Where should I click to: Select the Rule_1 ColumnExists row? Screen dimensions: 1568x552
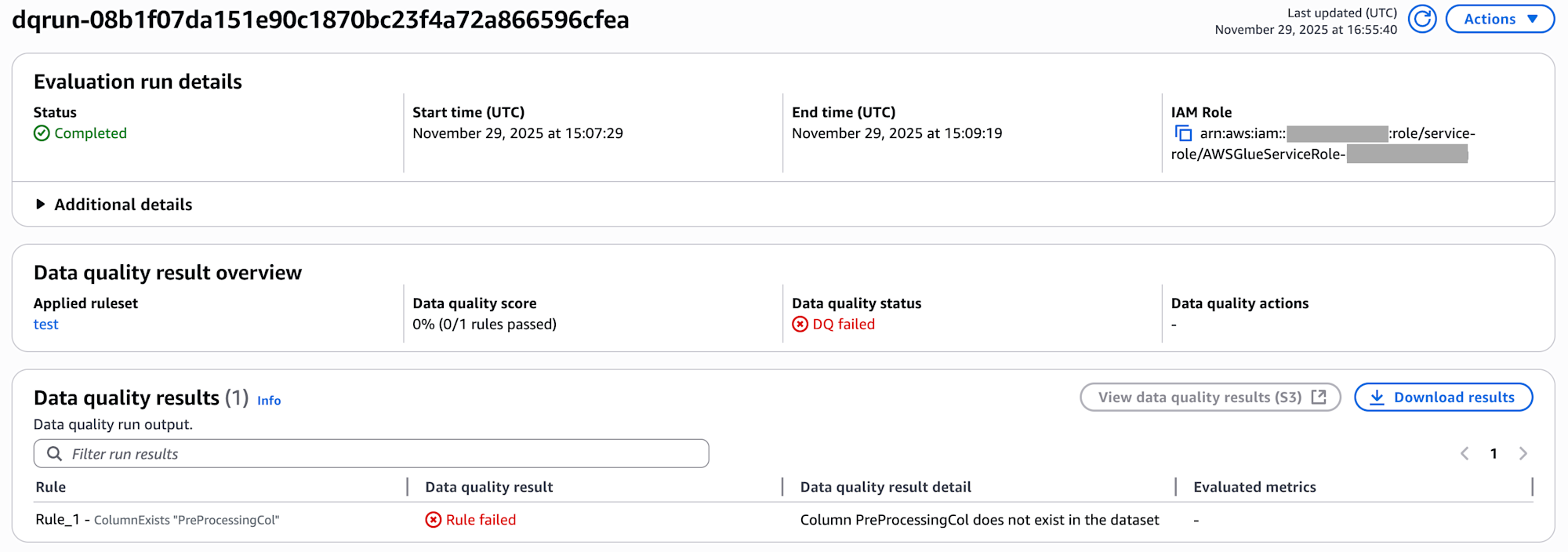(157, 520)
